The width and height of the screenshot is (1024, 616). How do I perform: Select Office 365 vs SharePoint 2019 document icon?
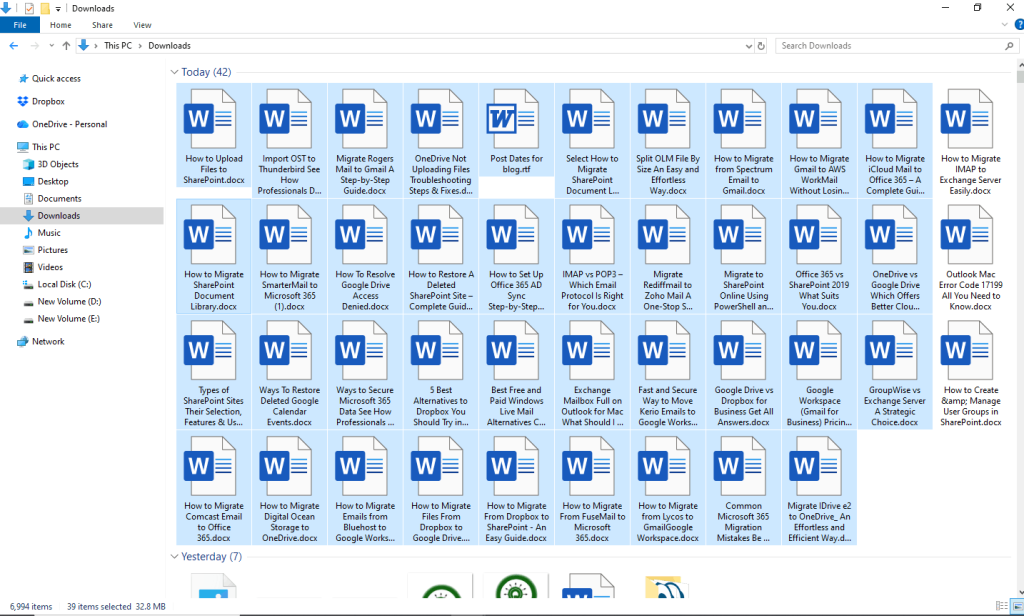click(816, 235)
